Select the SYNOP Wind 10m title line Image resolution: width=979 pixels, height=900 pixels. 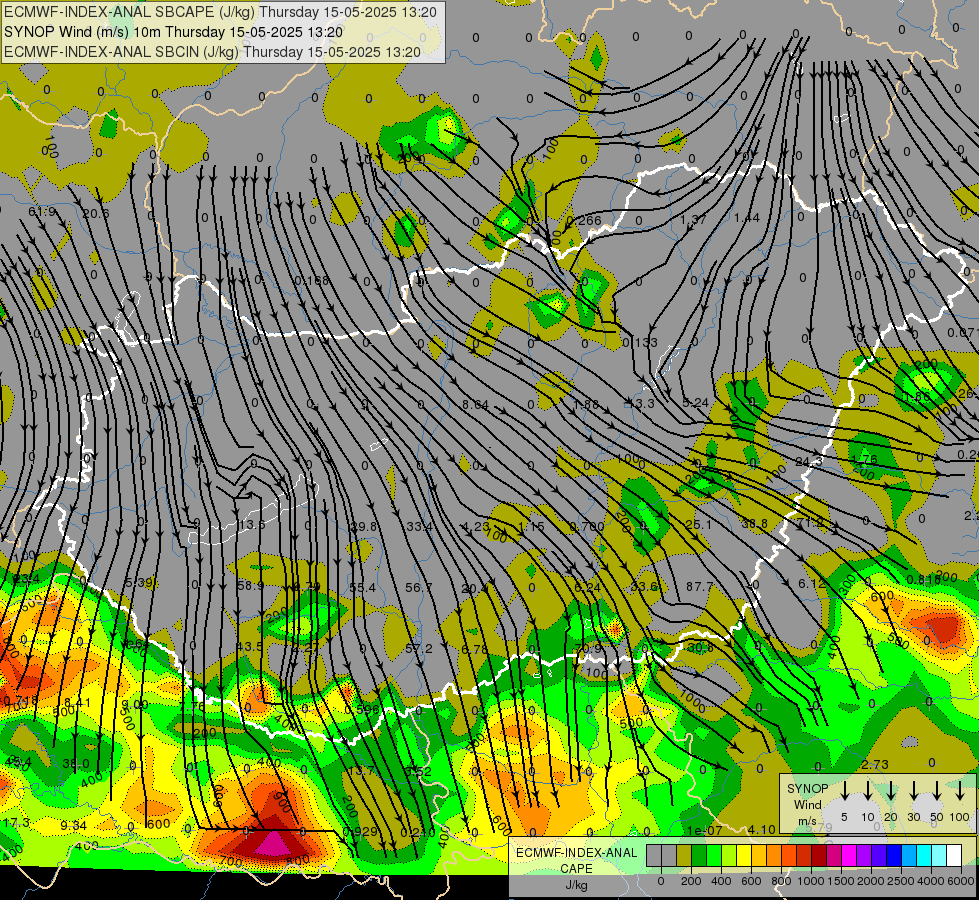click(174, 32)
